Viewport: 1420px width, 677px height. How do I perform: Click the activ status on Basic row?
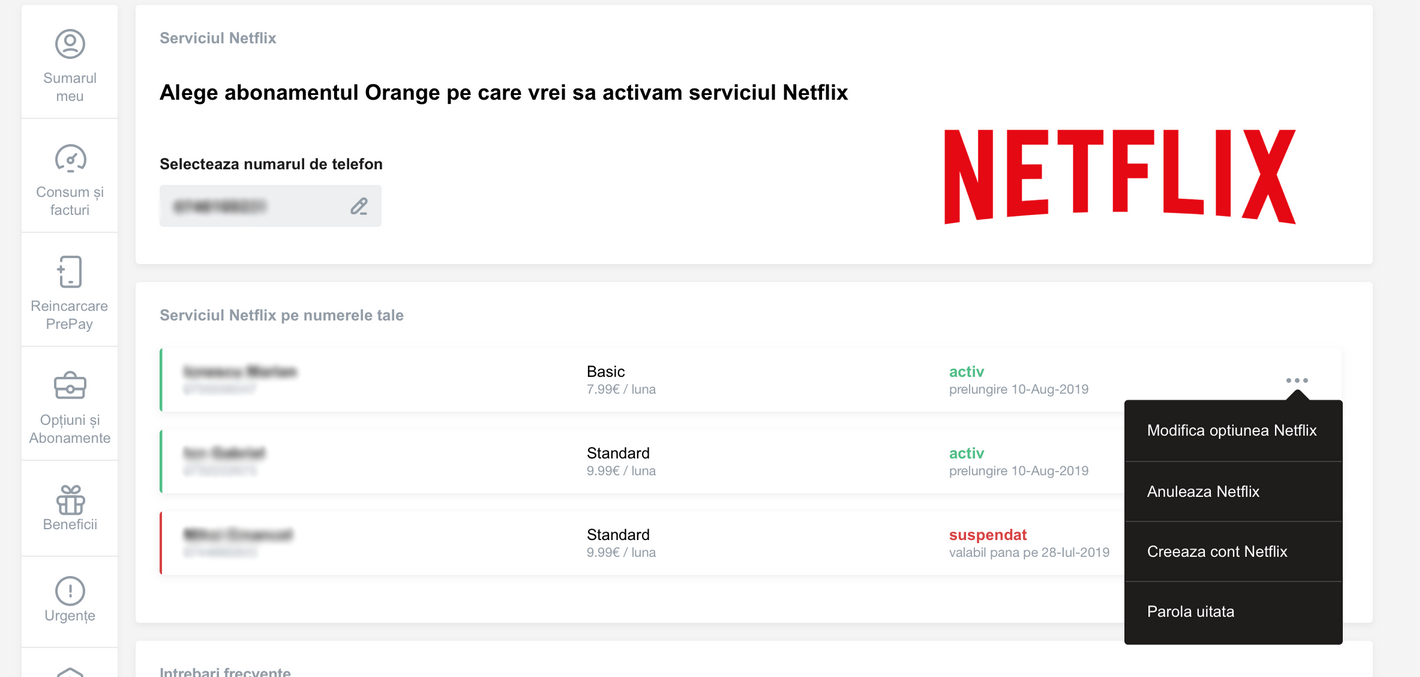[x=967, y=372]
